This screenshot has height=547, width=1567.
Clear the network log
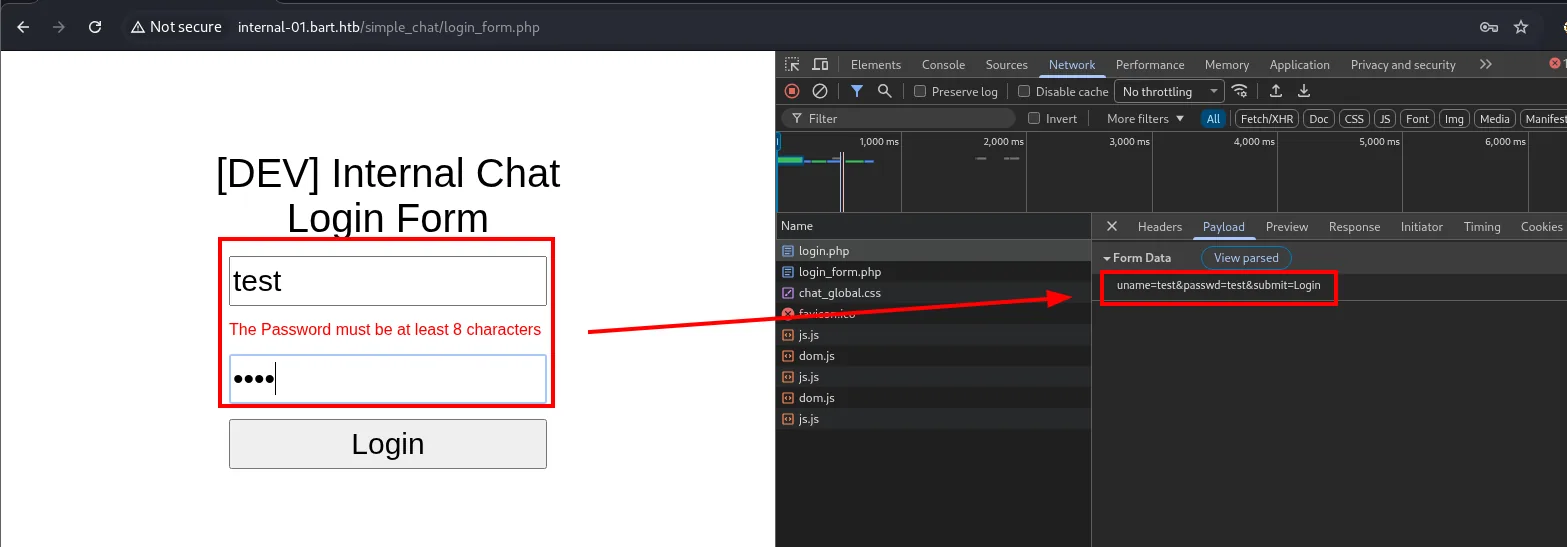820,91
